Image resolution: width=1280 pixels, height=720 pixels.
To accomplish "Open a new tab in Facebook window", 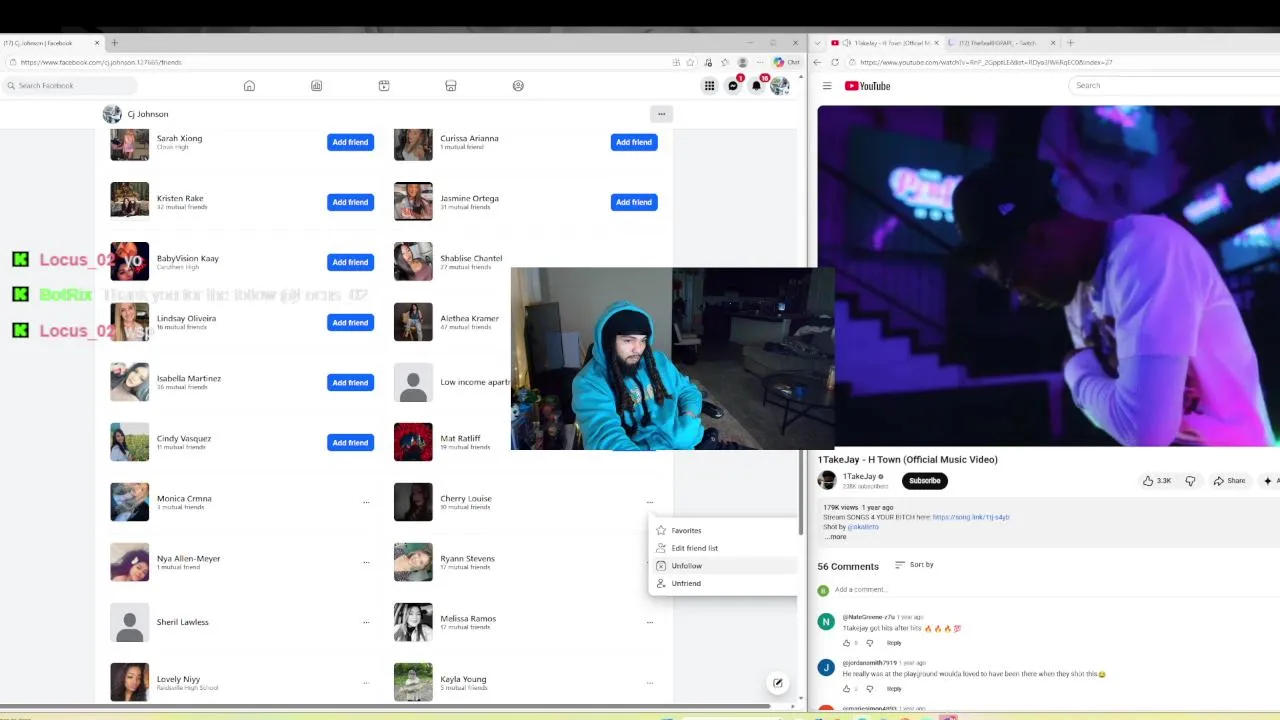I will tap(114, 43).
